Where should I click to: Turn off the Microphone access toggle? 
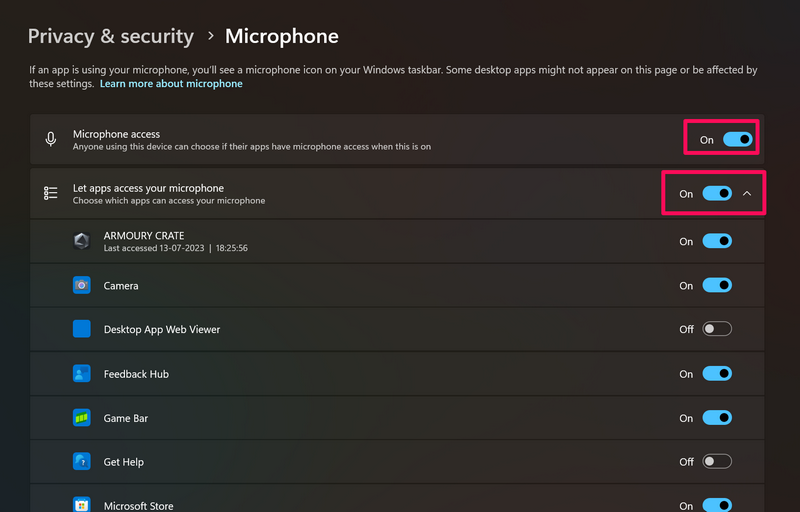pos(737,139)
